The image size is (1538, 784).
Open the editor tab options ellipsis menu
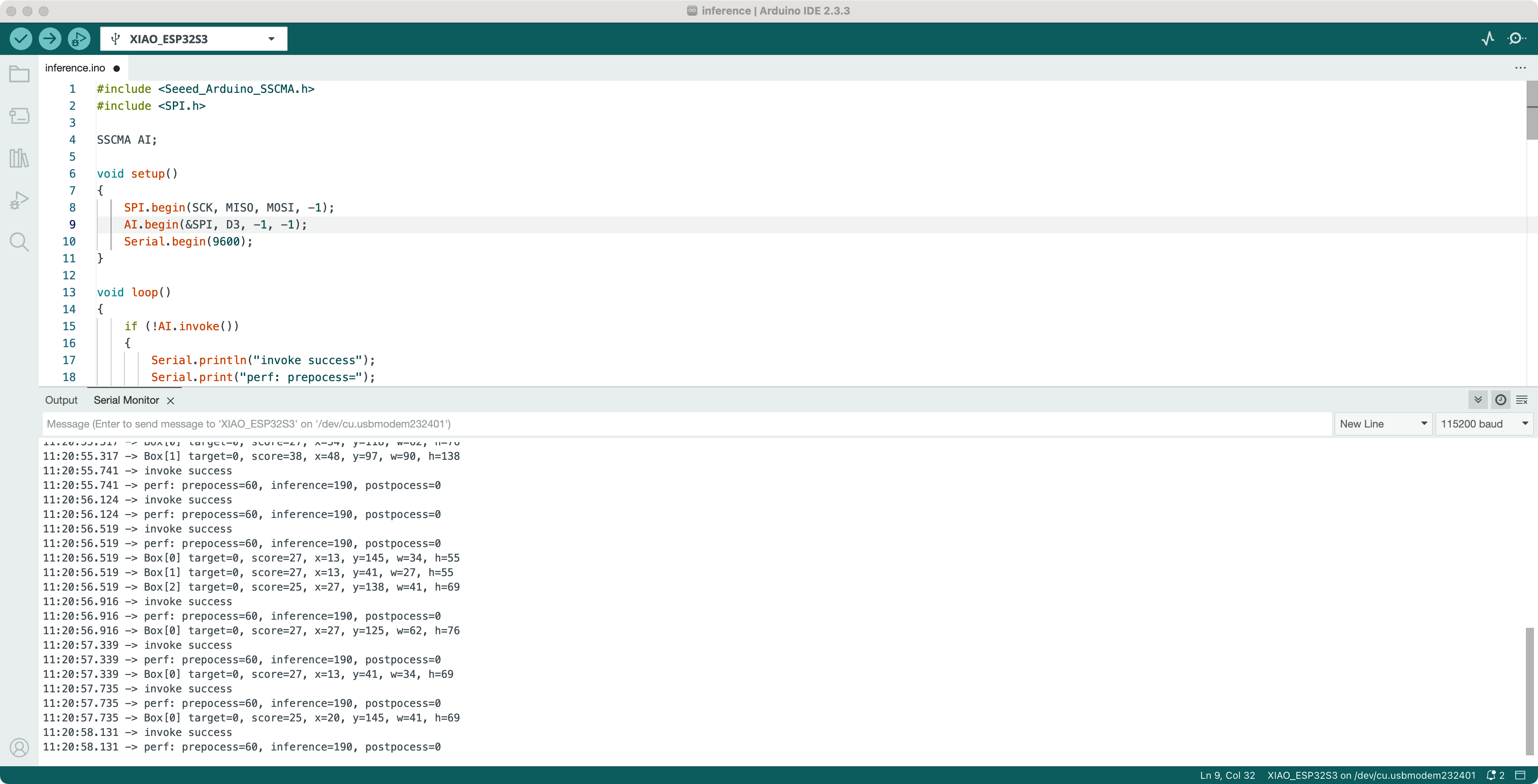(x=1520, y=68)
